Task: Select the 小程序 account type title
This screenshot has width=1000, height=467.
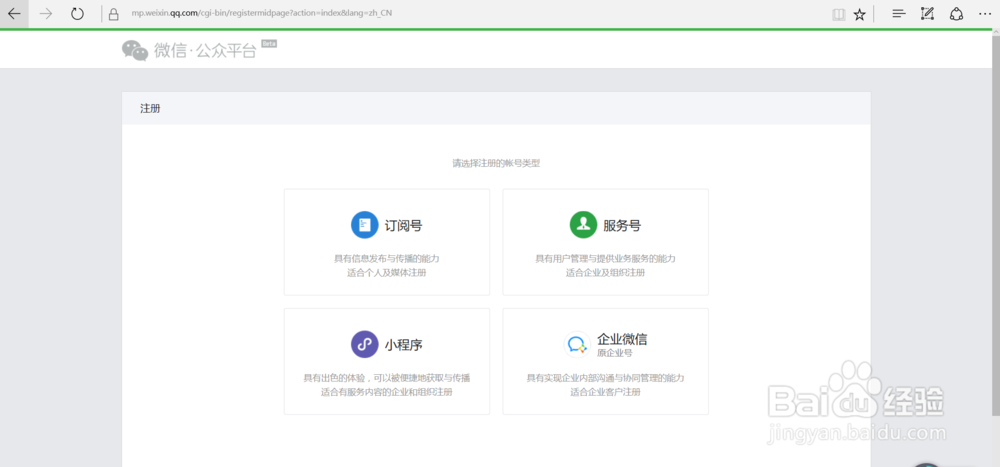Action: click(403, 345)
